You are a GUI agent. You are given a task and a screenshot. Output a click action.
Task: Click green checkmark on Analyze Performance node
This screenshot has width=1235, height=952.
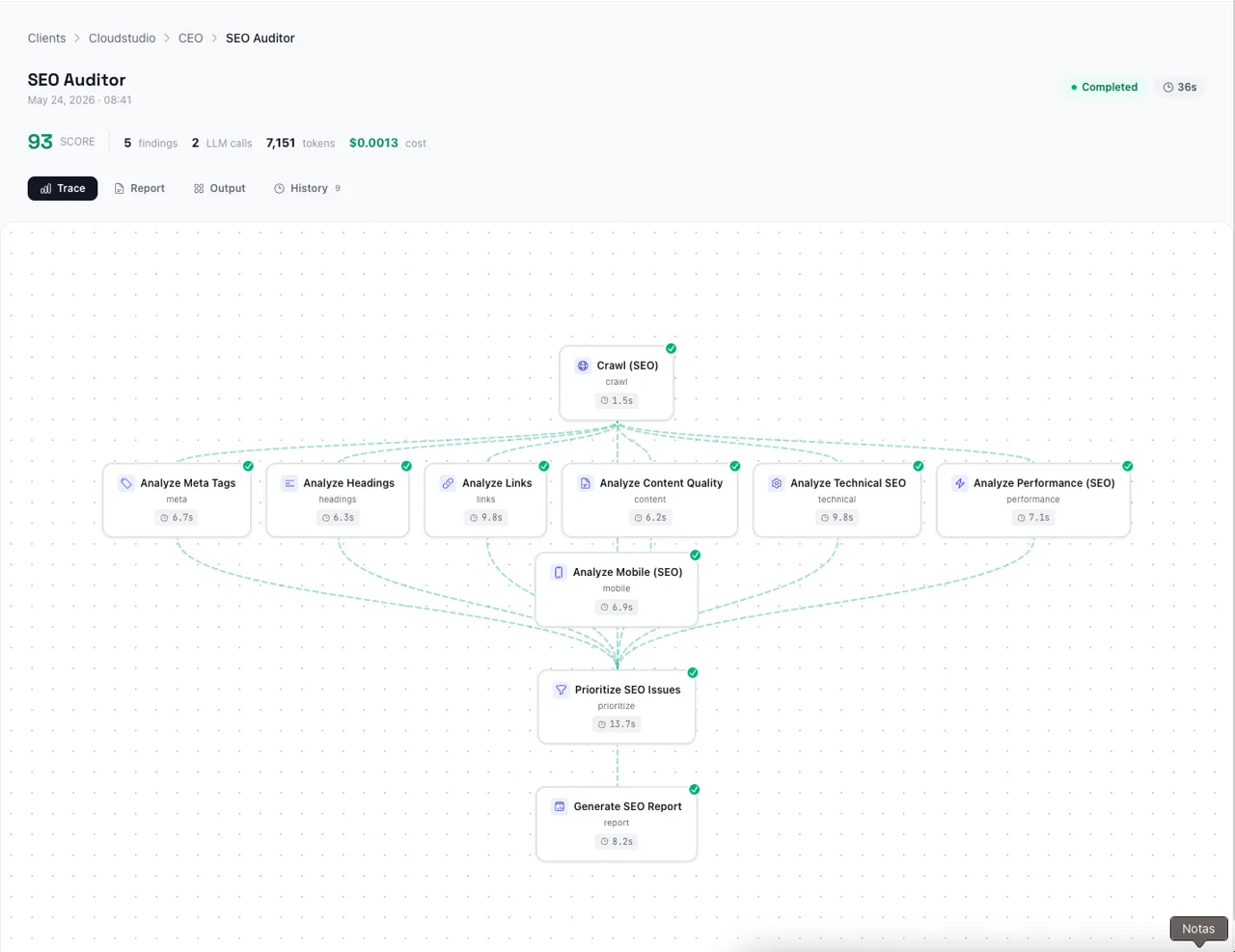(x=1128, y=466)
